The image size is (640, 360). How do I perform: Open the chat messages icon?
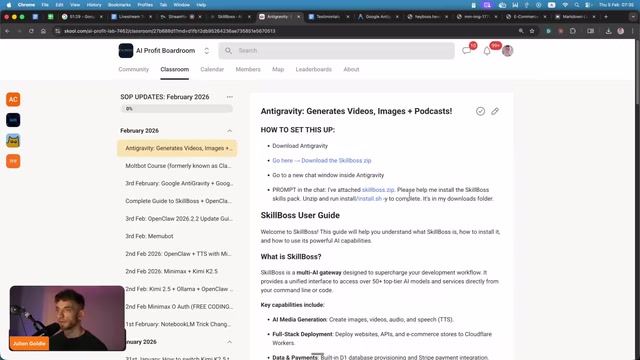point(467,51)
